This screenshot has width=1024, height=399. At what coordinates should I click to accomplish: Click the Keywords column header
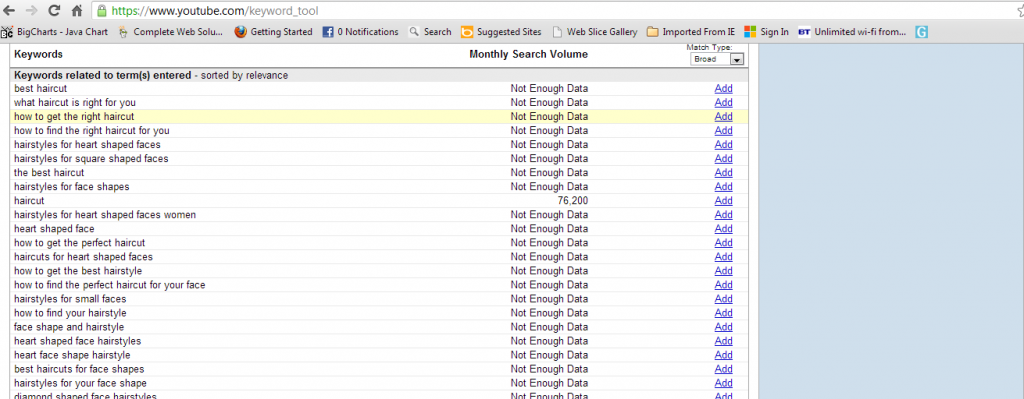click(x=39, y=54)
